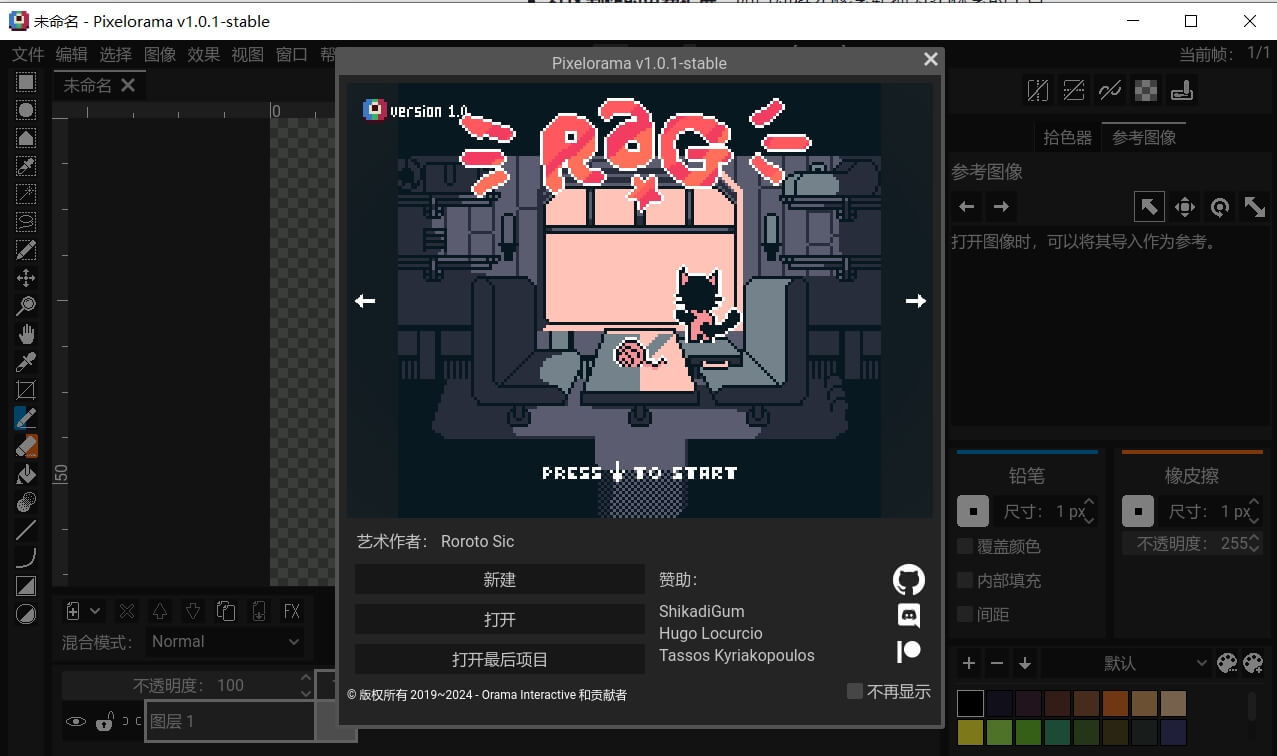
Task: Show next splash artwork arrow
Action: pos(915,301)
